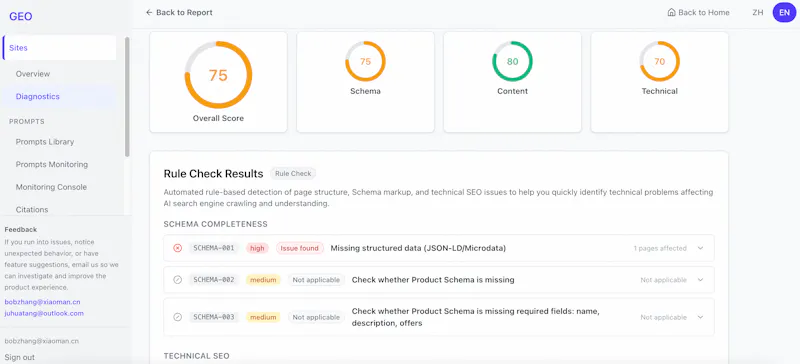Click the sidebar vertical scrollbar
800x364 pixels.
(127, 97)
